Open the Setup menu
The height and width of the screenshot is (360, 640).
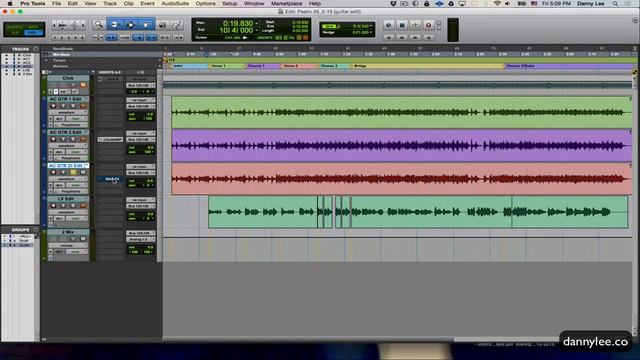tap(230, 4)
